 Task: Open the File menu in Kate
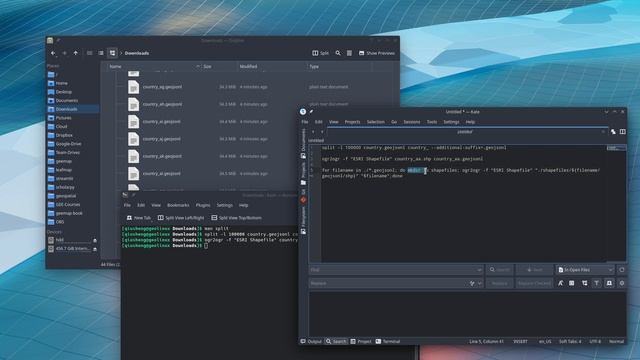point(305,122)
